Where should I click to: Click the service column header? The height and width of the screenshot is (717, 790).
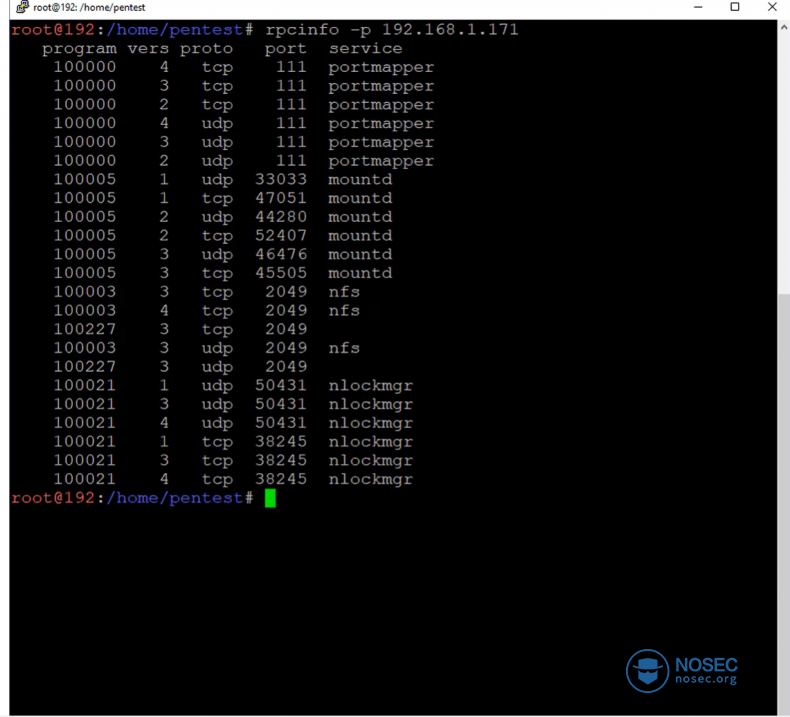coord(365,48)
